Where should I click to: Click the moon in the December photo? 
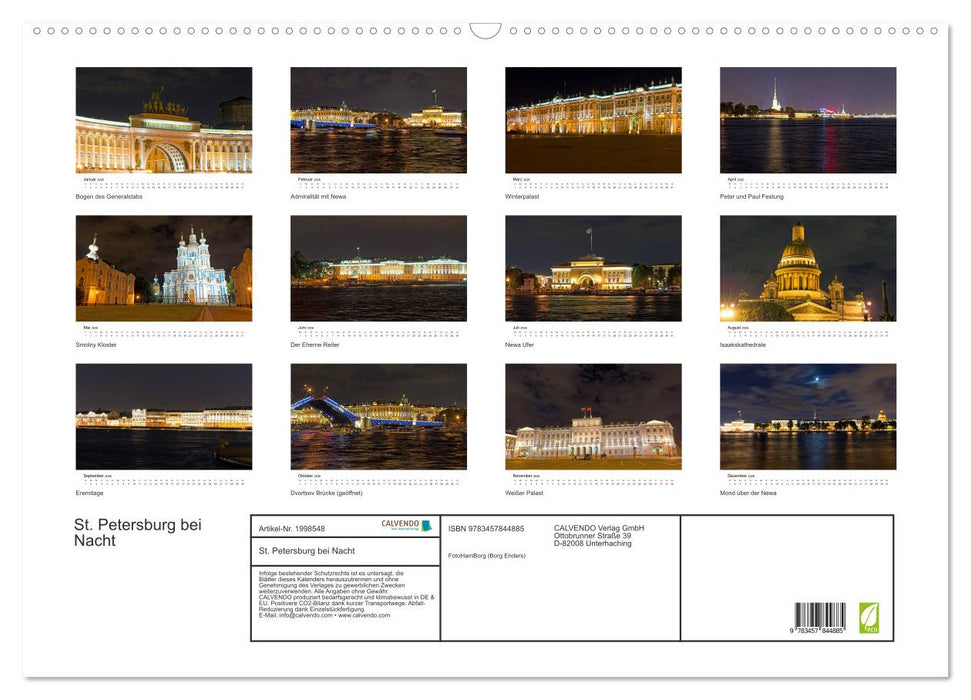(x=817, y=378)
